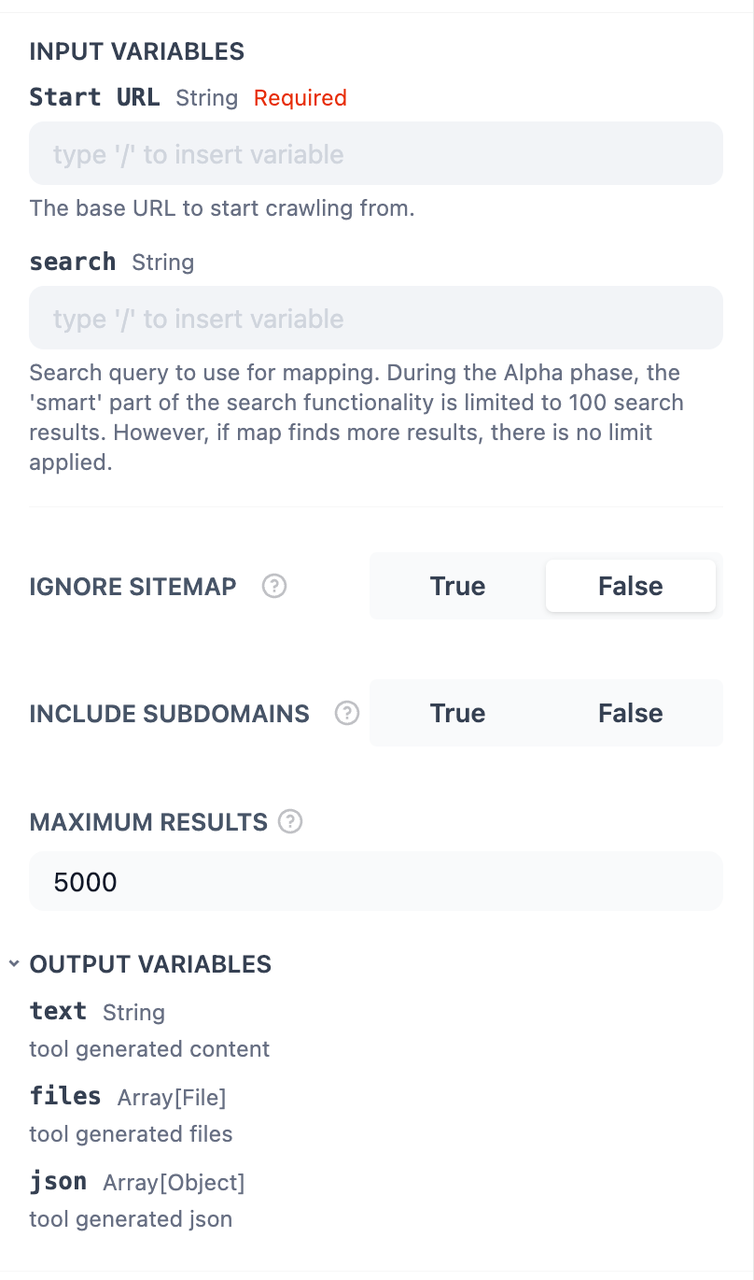
Task: Select False for Ignore Sitemap
Action: (630, 586)
